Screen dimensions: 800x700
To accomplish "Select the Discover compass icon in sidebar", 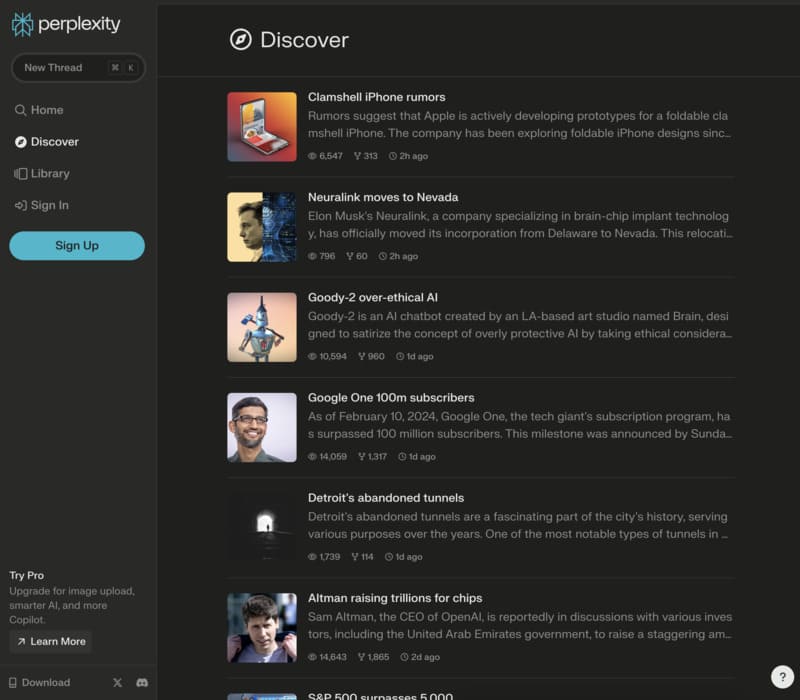I will [21, 141].
